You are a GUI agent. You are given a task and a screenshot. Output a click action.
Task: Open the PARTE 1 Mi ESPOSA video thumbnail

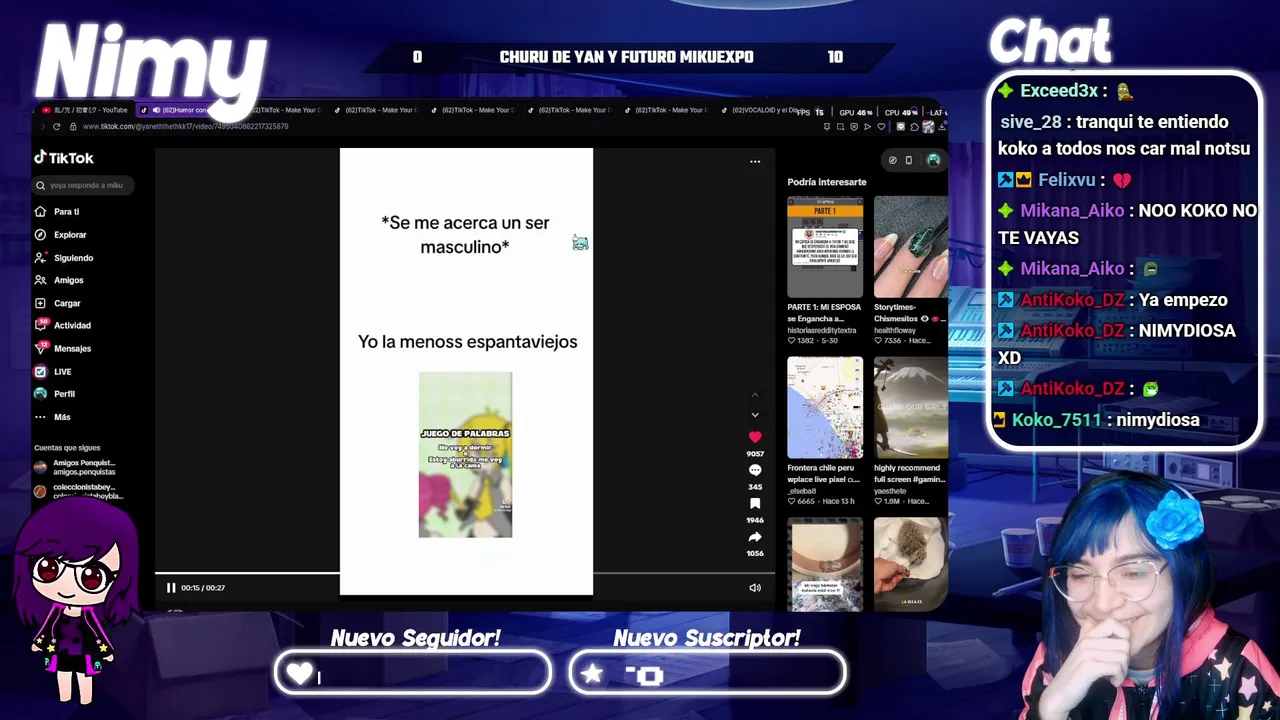click(x=825, y=245)
